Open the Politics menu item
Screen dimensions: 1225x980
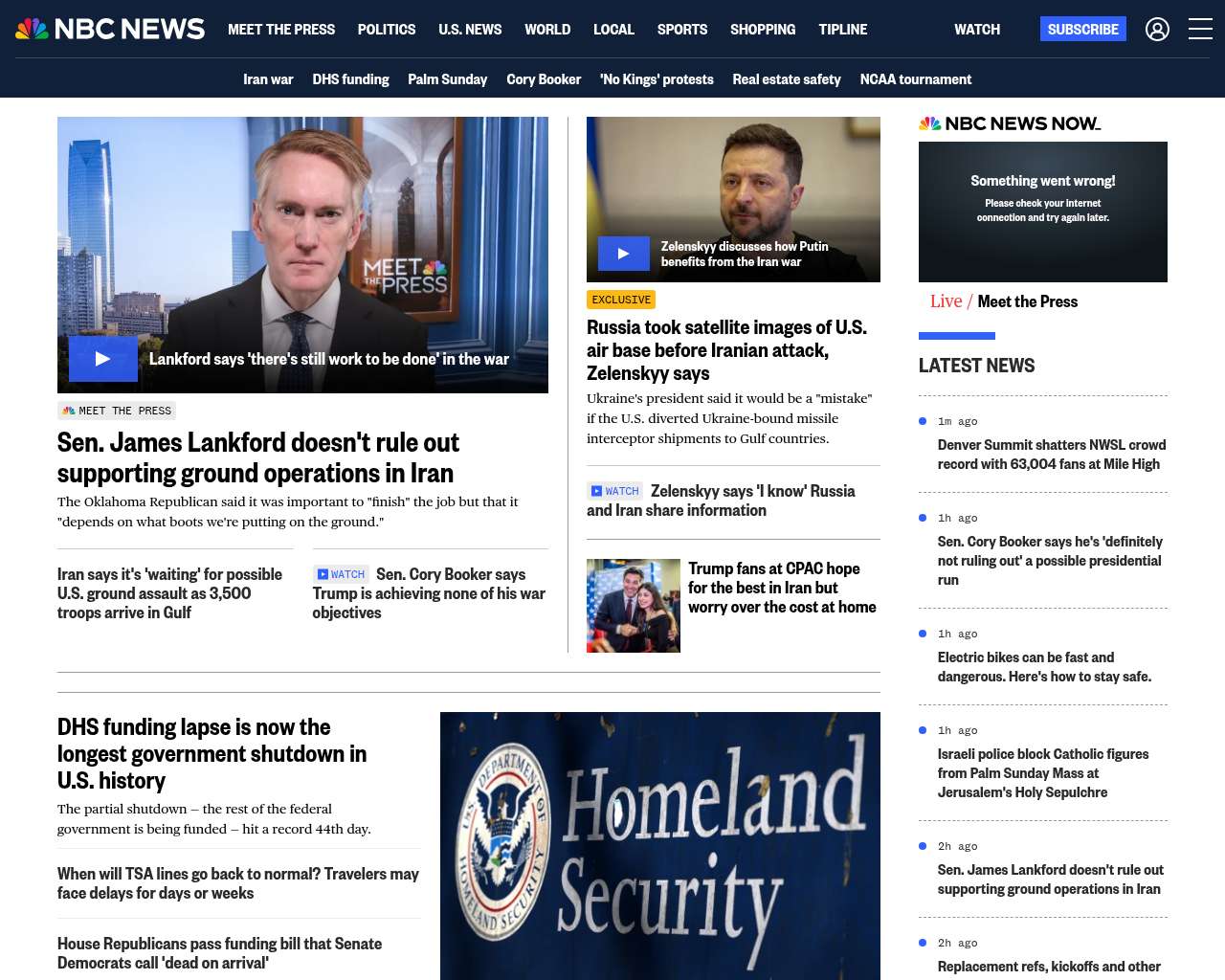click(x=387, y=30)
